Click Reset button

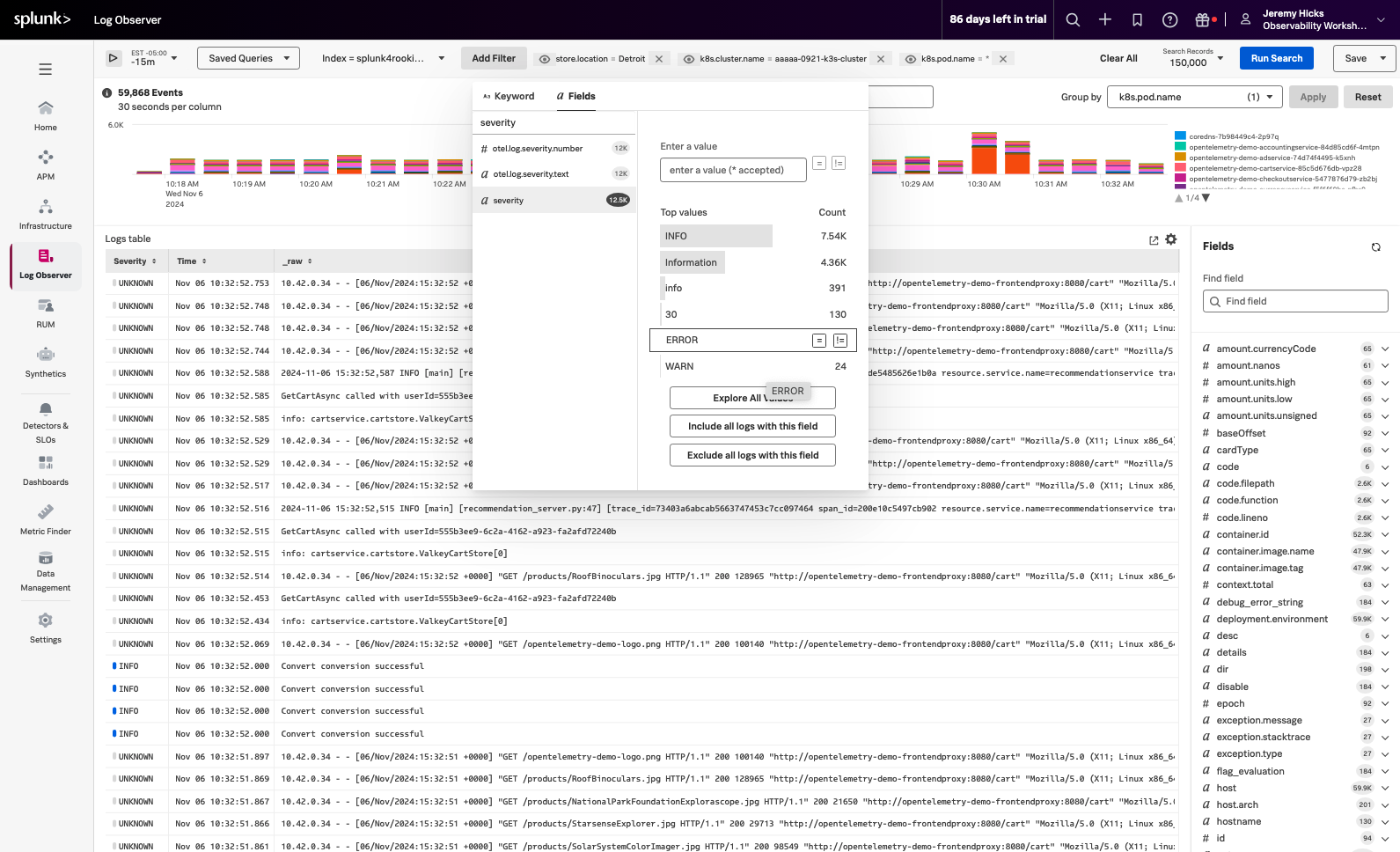coord(1367,97)
